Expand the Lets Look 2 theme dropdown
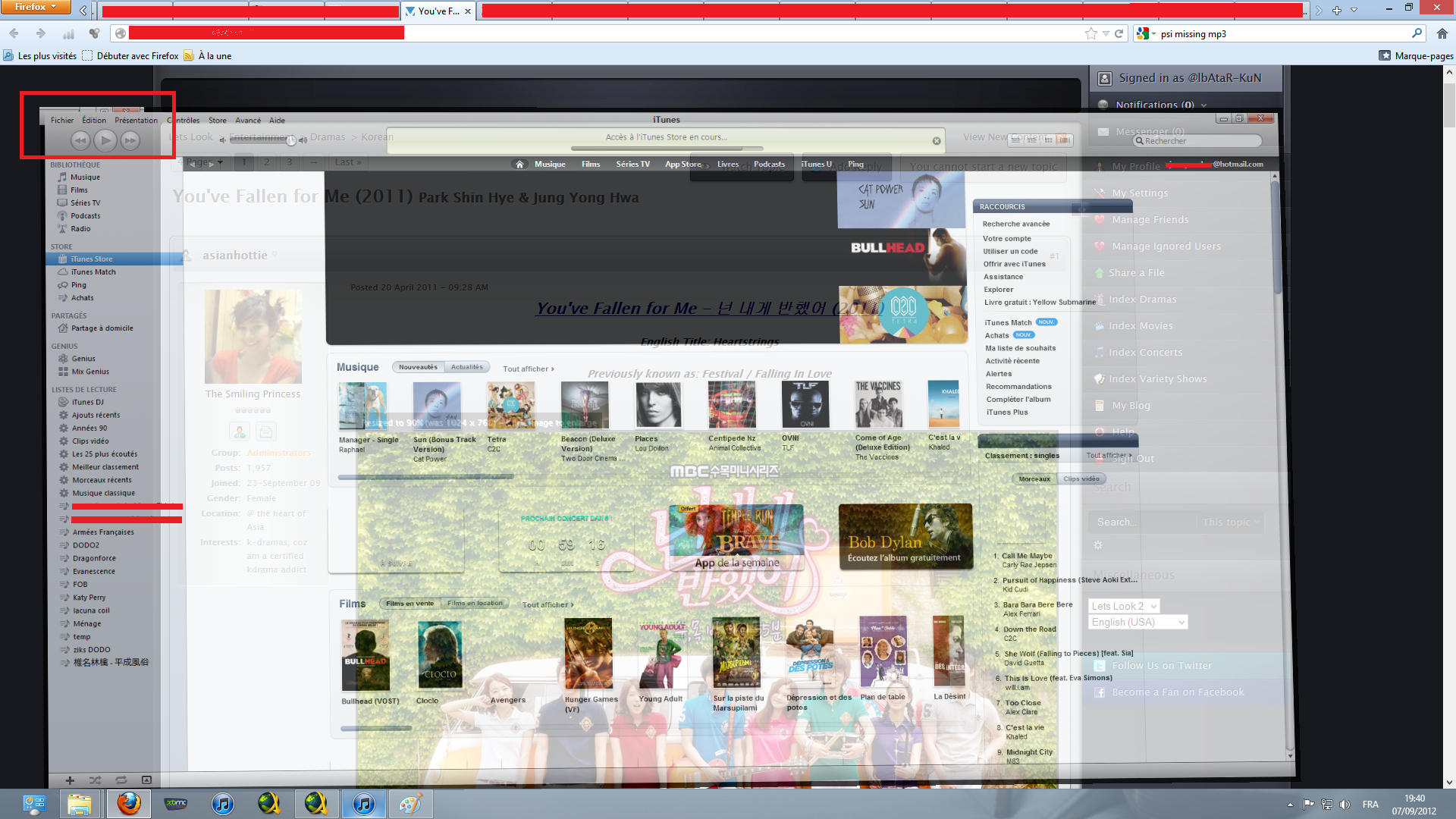Viewport: 1456px width, 819px height. (x=1124, y=607)
